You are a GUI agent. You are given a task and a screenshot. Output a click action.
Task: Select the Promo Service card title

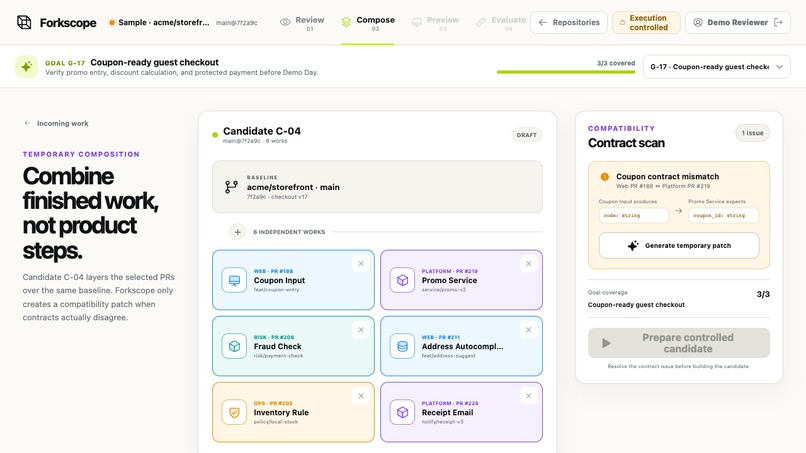(449, 280)
